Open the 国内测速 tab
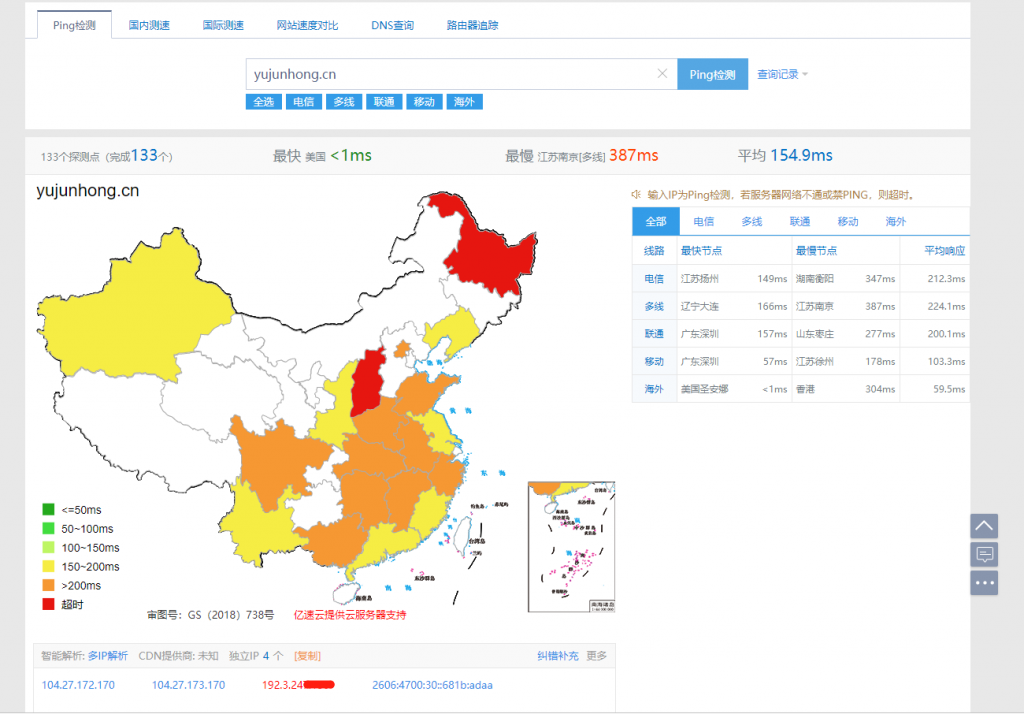Screen dimensions: 1024x714 pos(149,25)
